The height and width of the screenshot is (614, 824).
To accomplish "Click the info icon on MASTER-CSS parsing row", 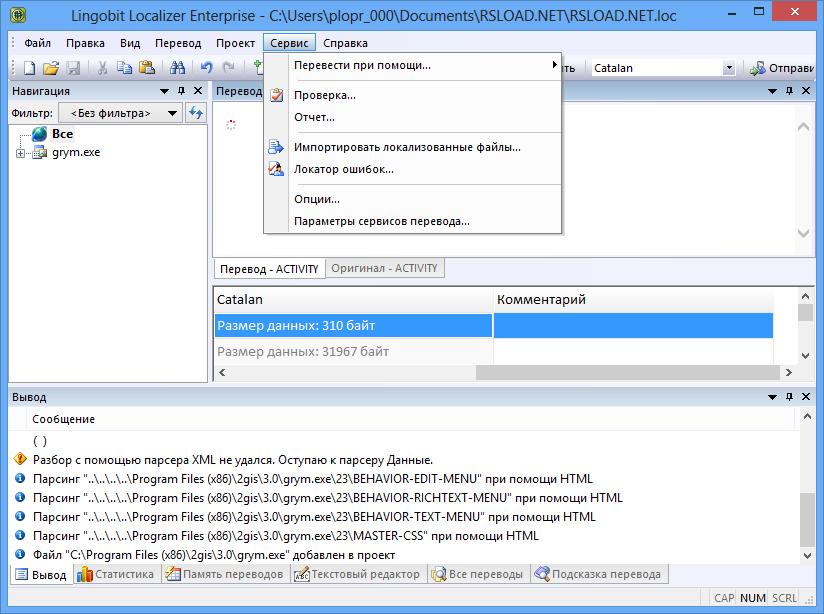I will coord(20,535).
